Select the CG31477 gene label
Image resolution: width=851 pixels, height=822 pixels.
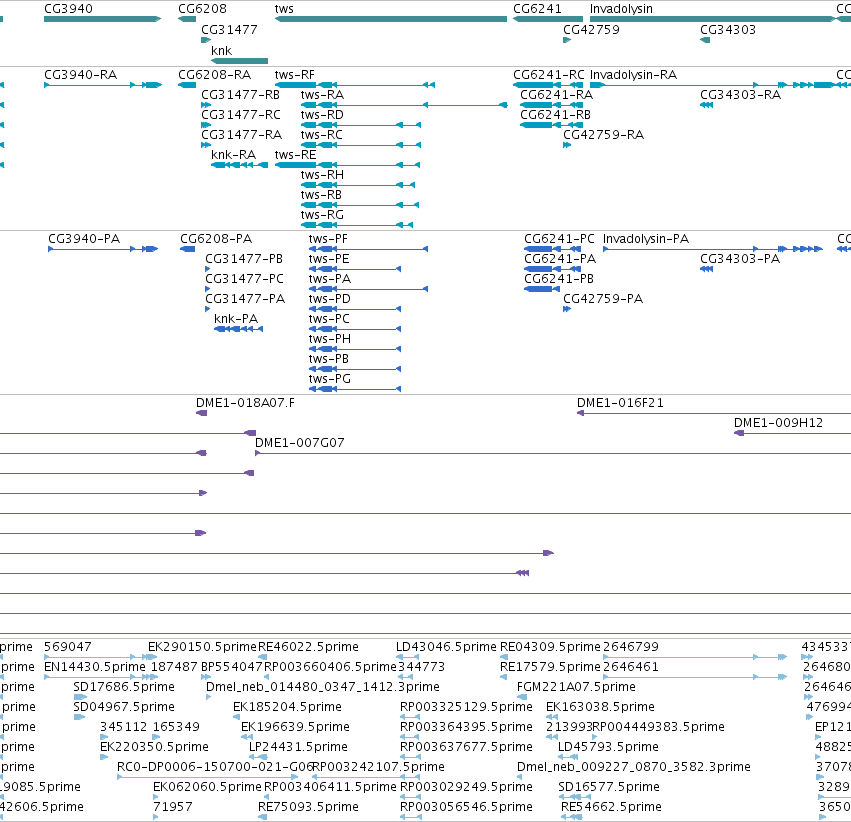click(x=229, y=29)
